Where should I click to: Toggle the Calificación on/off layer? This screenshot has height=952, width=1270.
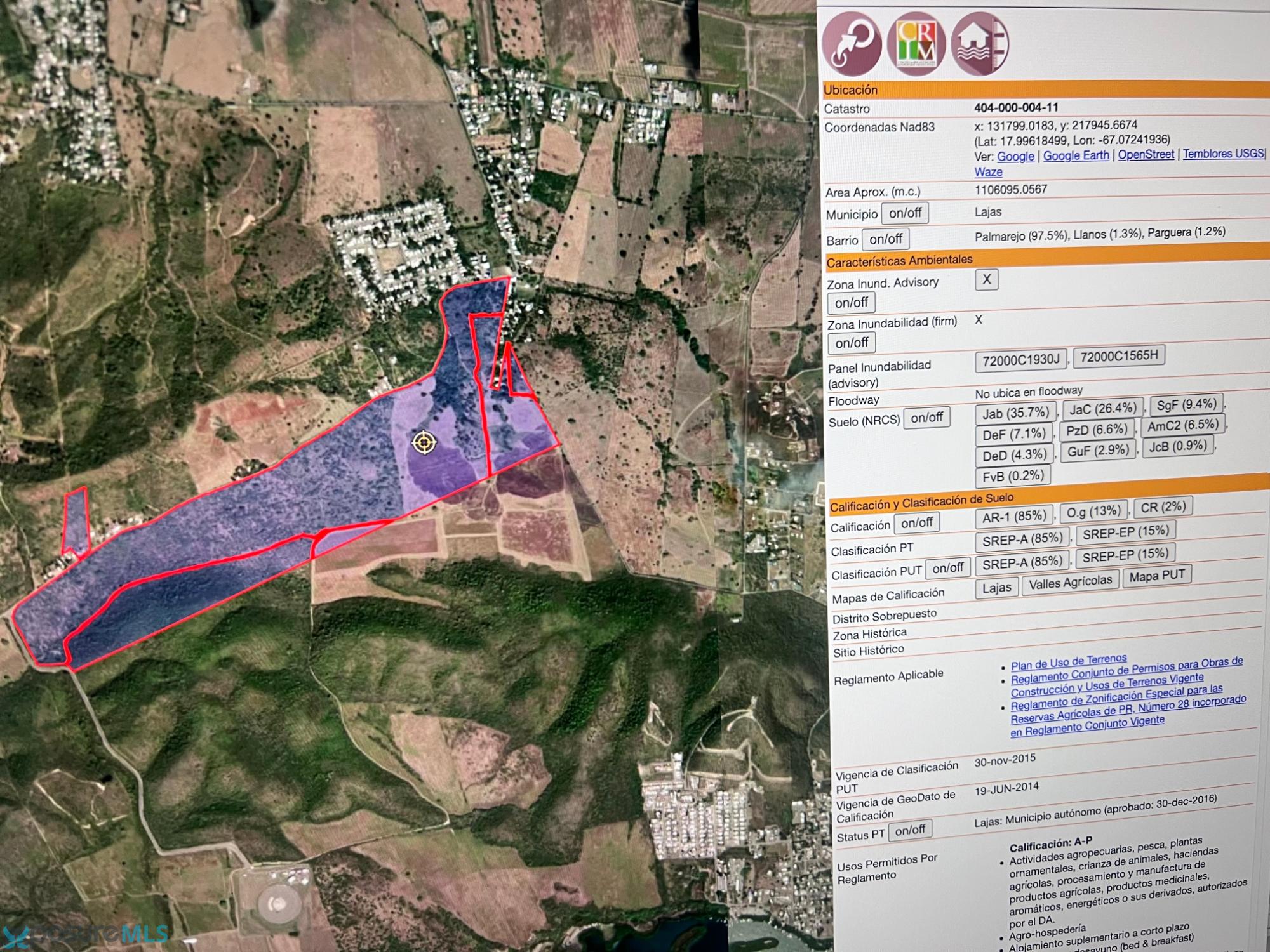[x=916, y=523]
